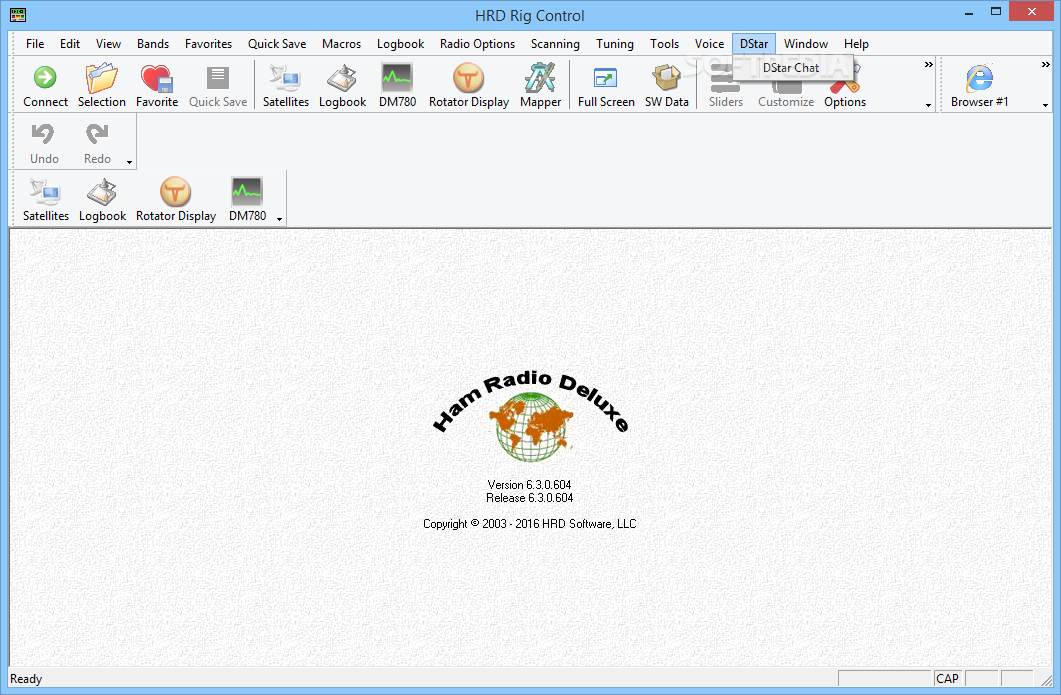Click the HRD Software copyright line

[529, 523]
